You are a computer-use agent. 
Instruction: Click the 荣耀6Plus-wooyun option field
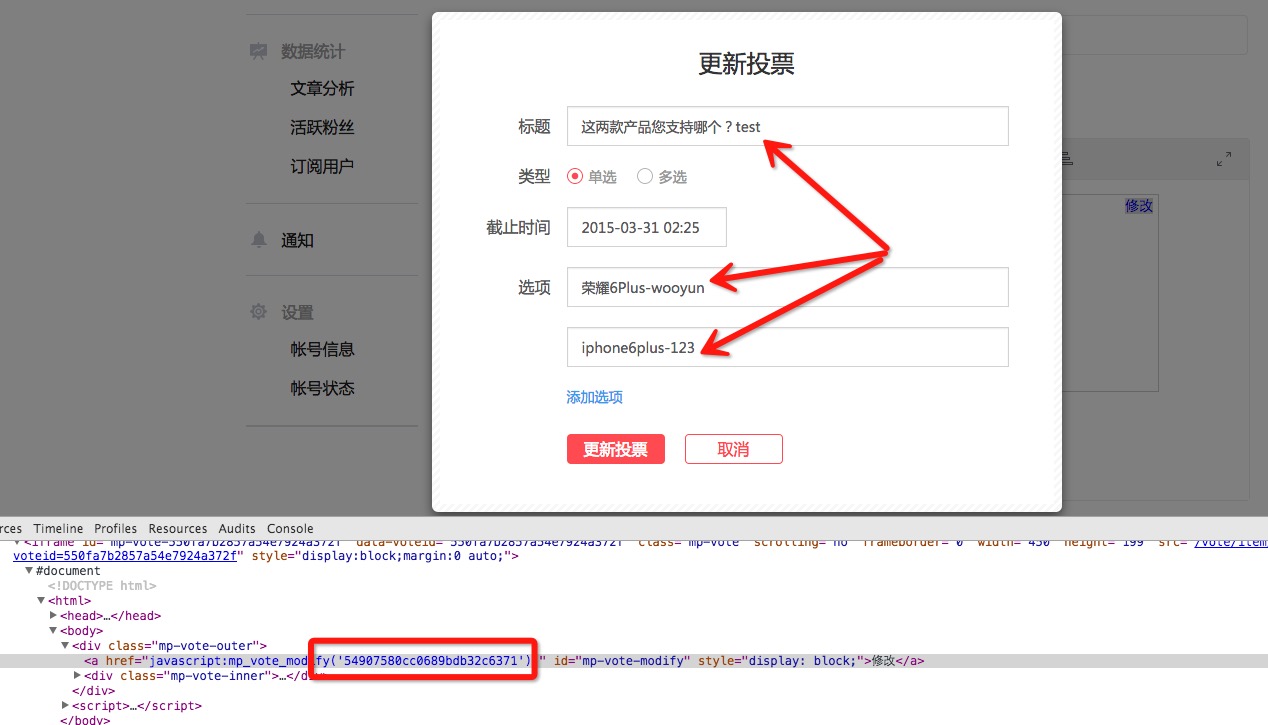click(787, 287)
